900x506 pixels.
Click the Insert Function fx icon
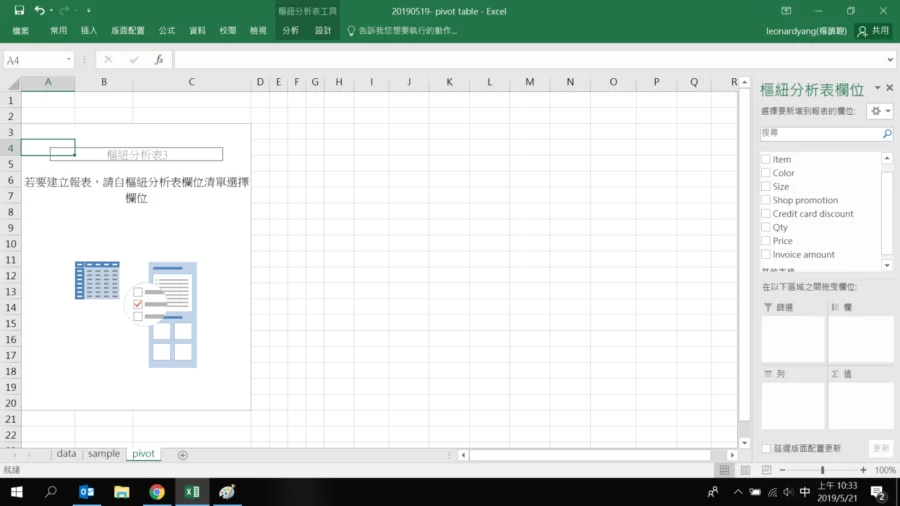(x=159, y=60)
